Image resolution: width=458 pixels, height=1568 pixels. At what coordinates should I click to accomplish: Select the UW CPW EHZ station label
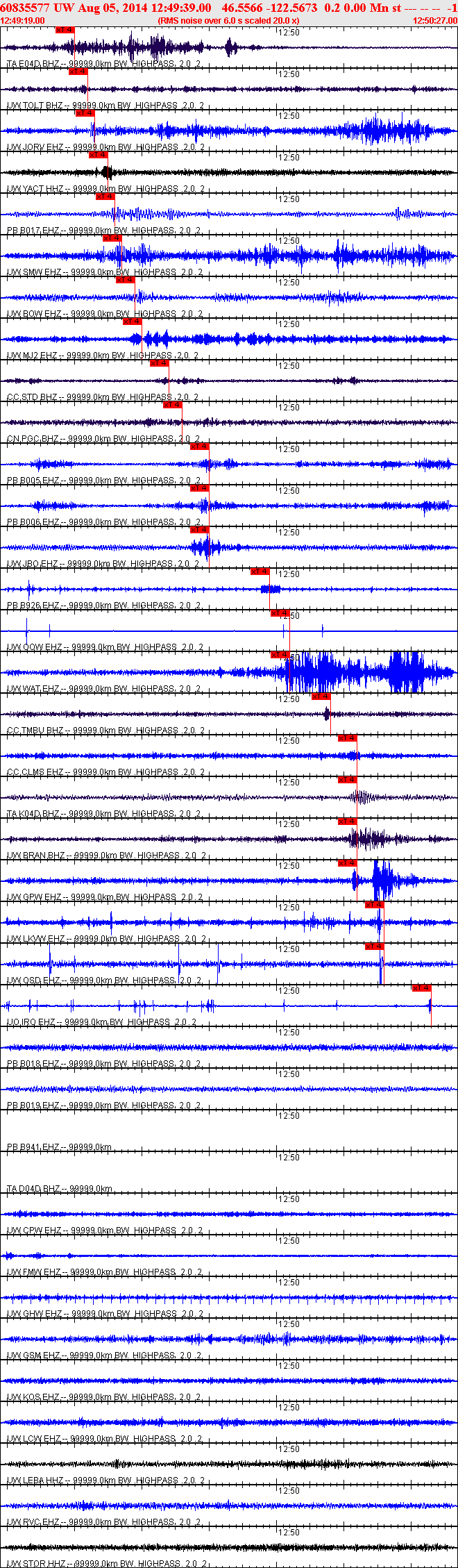point(105,1231)
